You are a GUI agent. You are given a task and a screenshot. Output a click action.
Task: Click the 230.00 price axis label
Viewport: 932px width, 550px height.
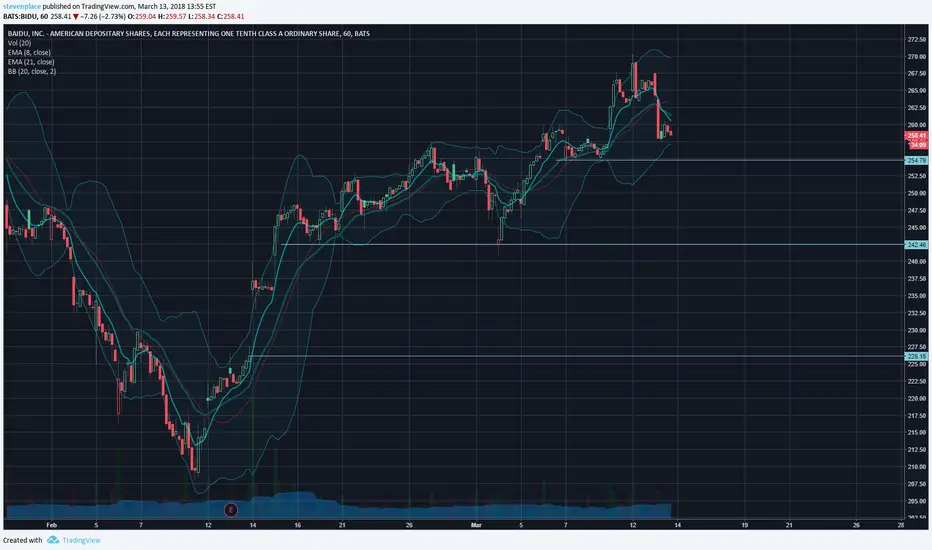(917, 330)
